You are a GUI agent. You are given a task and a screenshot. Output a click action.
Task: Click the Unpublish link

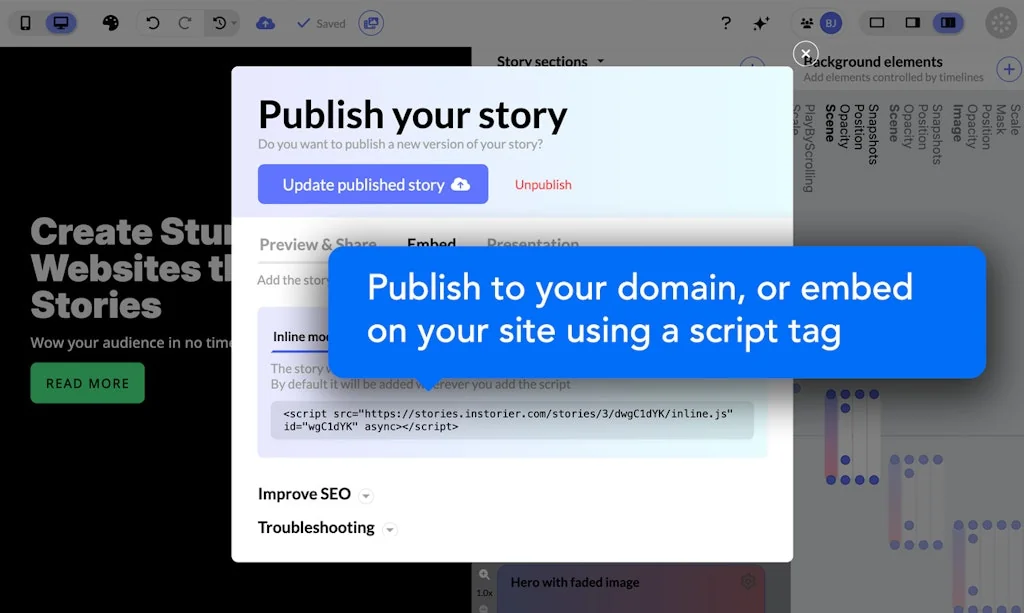pos(542,185)
